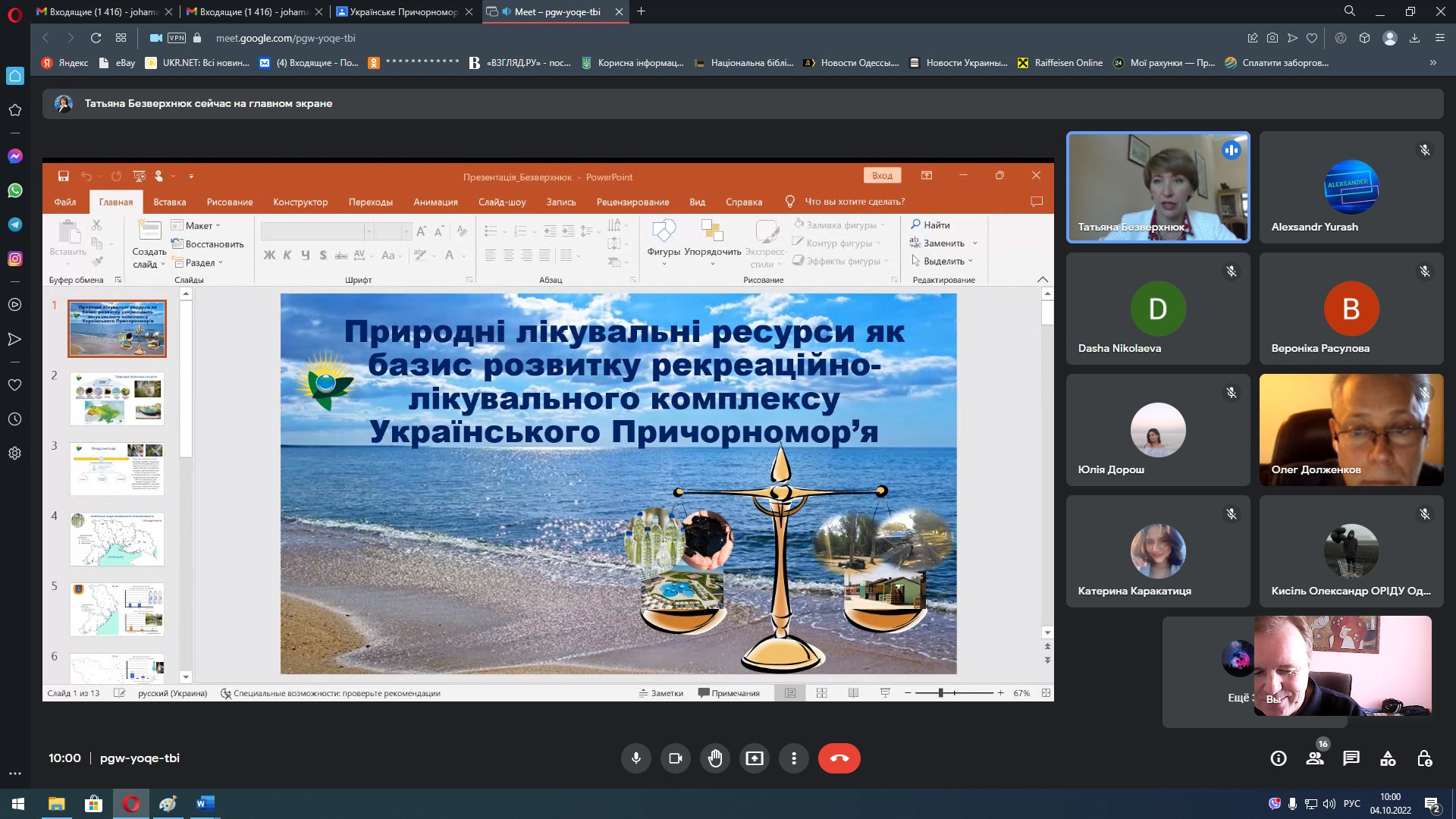1456x819 pixels.
Task: Open Opera tab search menu
Action: (1349, 11)
